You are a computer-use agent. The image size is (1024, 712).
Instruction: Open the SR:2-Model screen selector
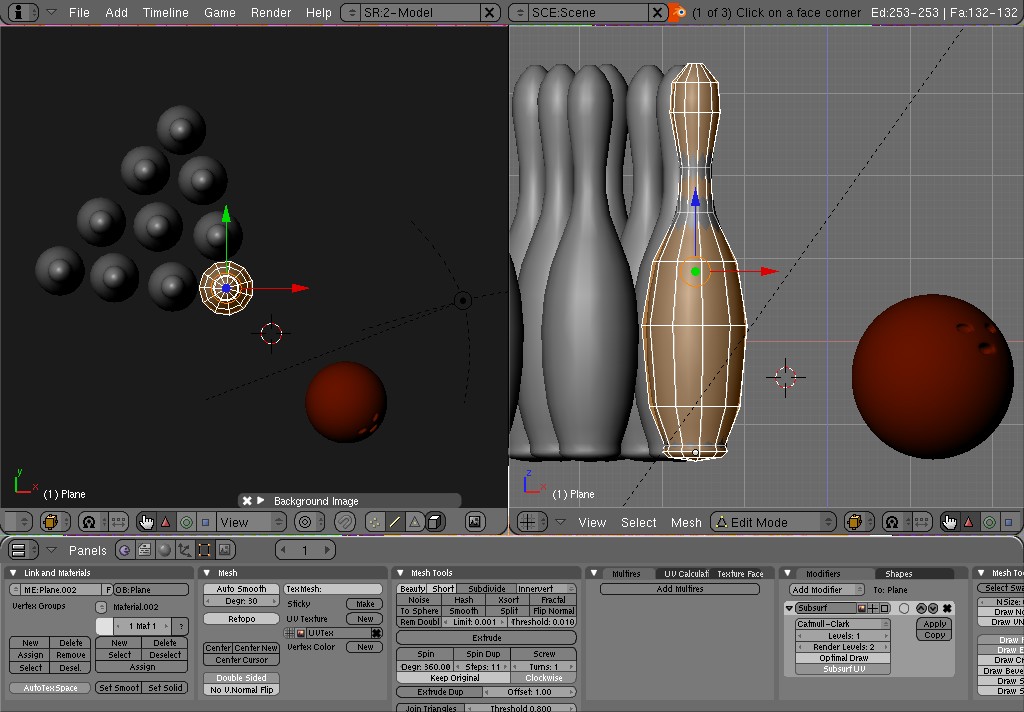coord(421,12)
